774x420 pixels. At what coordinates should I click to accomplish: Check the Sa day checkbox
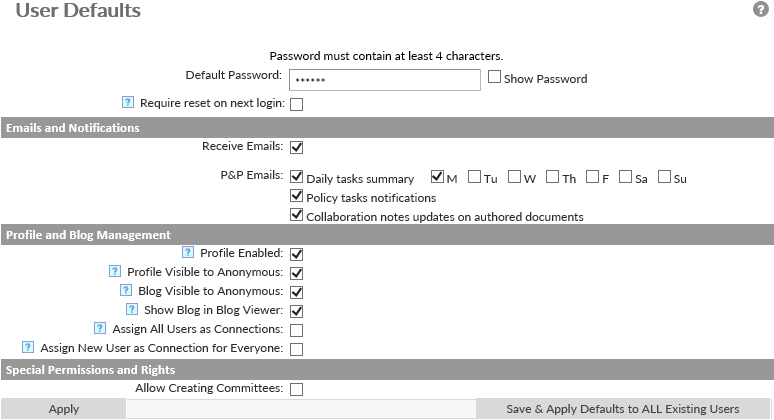tap(626, 178)
